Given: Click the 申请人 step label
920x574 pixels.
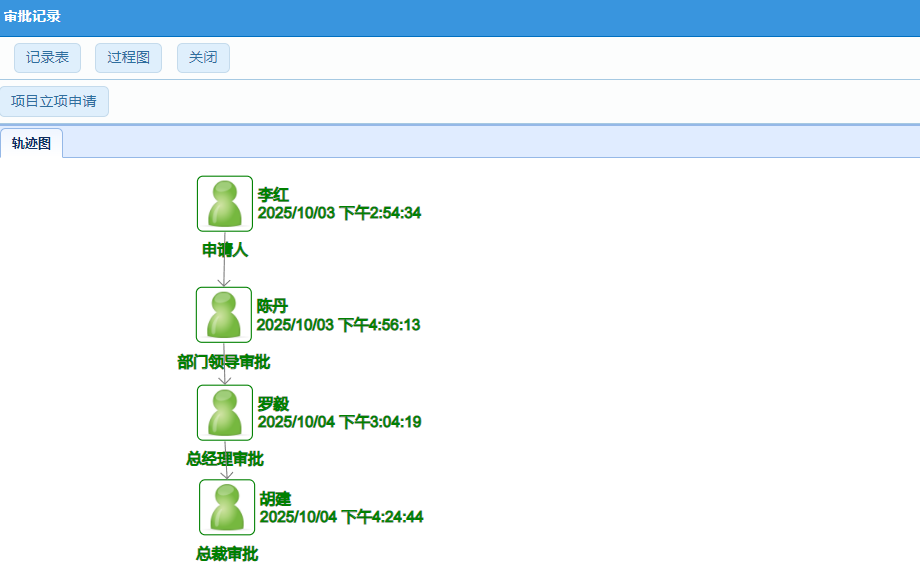Looking at the screenshot, I should point(225,250).
